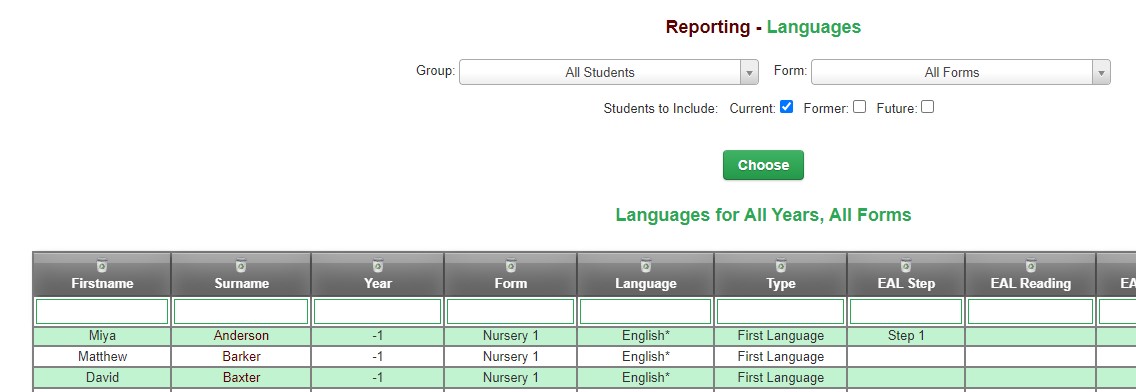The image size is (1136, 392).
Task: Click the bin icon above EAL Reading column
Action: pyautogui.click(x=1030, y=266)
